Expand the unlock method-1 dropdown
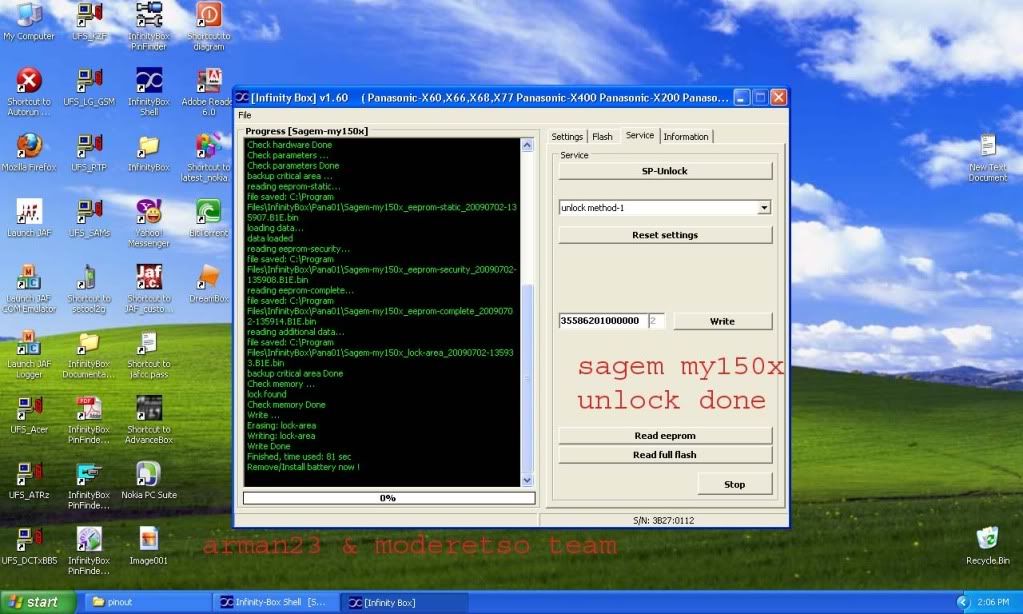This screenshot has height=614, width=1023. 764,207
